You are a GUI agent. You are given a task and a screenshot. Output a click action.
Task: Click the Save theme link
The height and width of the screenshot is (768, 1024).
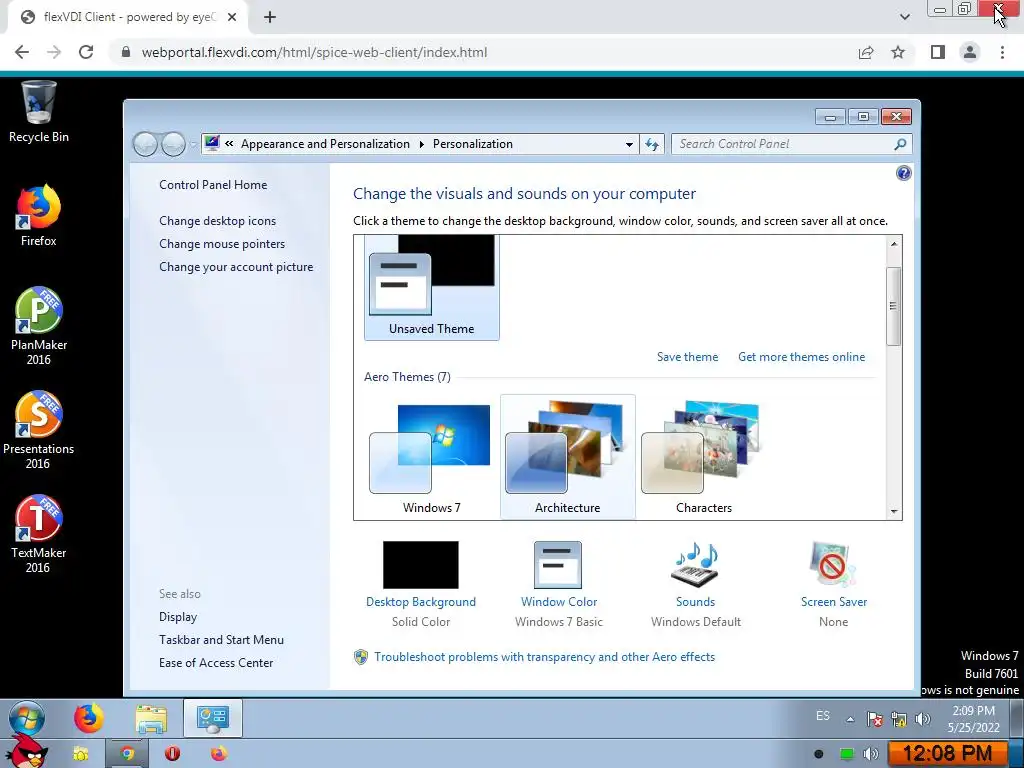[687, 357]
